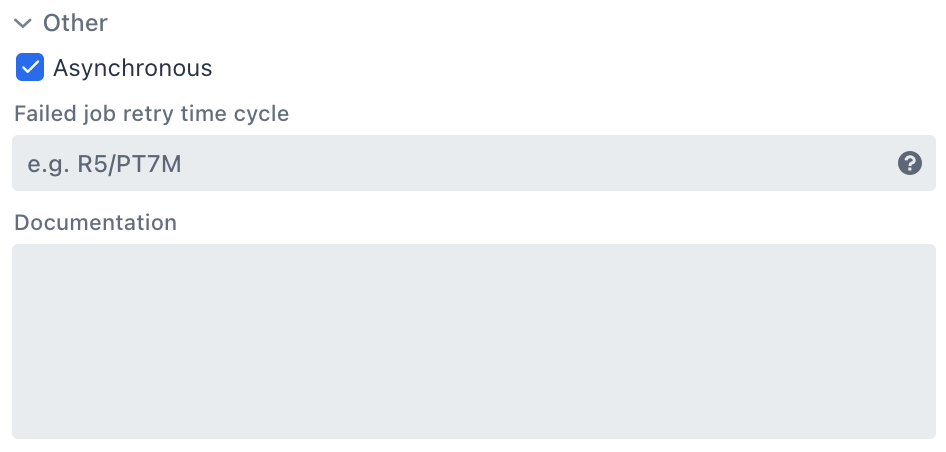
Task: Click the bottom area of Documentation textarea
Action: coord(473,420)
